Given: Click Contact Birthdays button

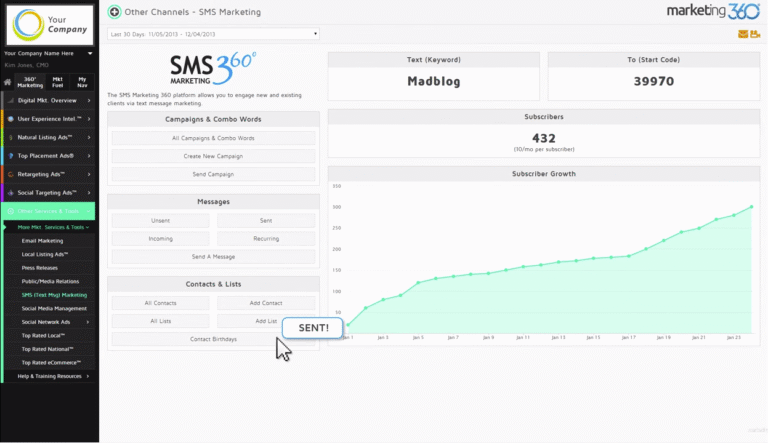Looking at the screenshot, I should tap(213, 339).
